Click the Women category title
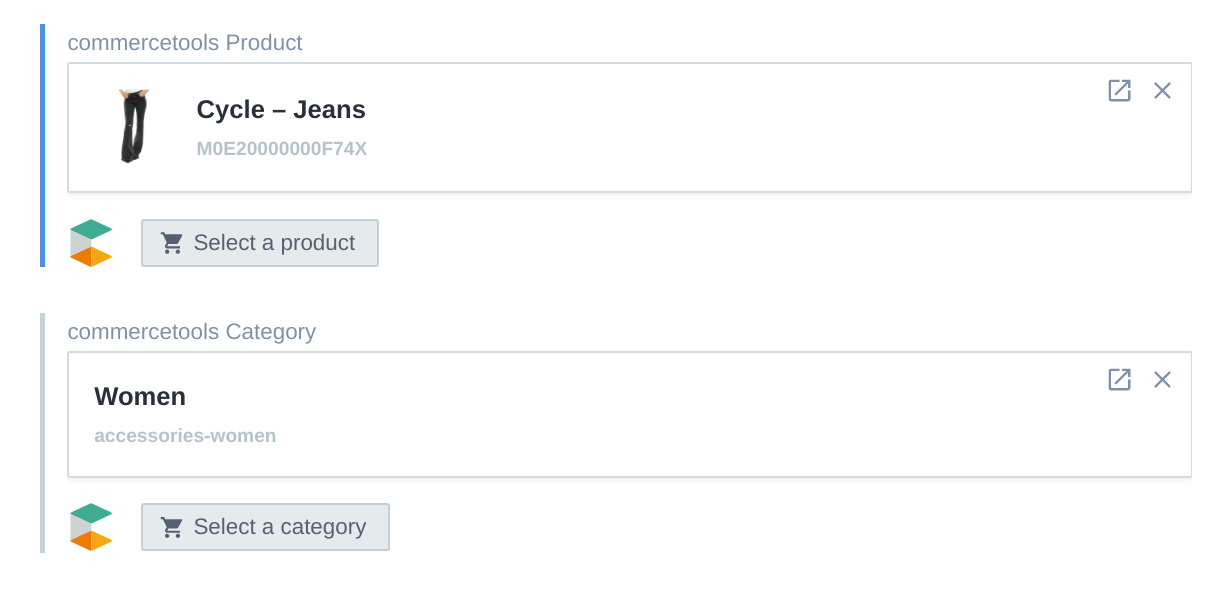The height and width of the screenshot is (594, 1230). (x=140, y=397)
